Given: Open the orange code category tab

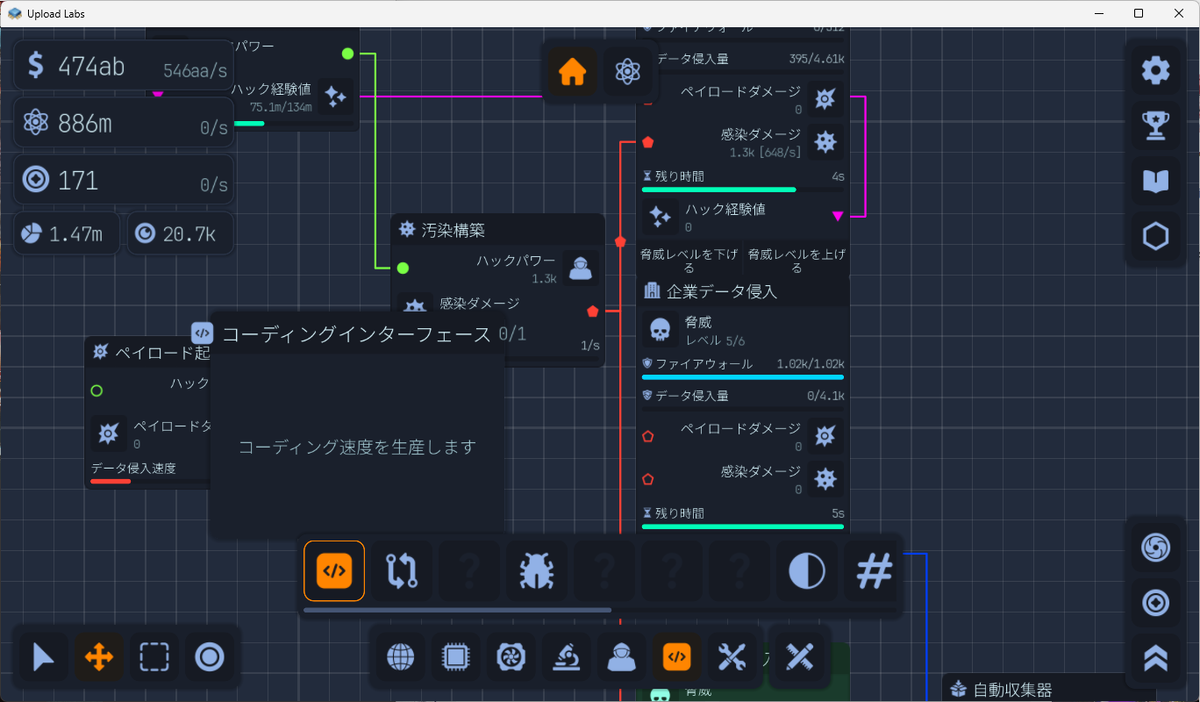Looking at the screenshot, I should point(677,657).
